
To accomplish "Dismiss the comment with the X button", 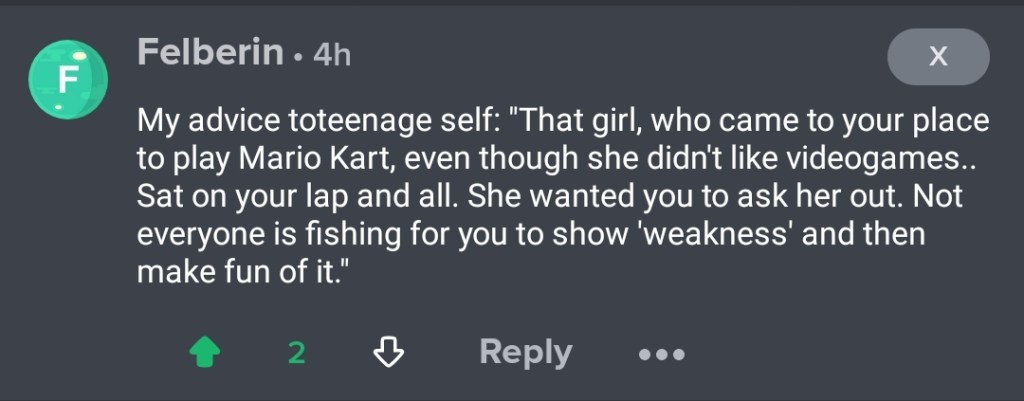I will pos(937,57).
